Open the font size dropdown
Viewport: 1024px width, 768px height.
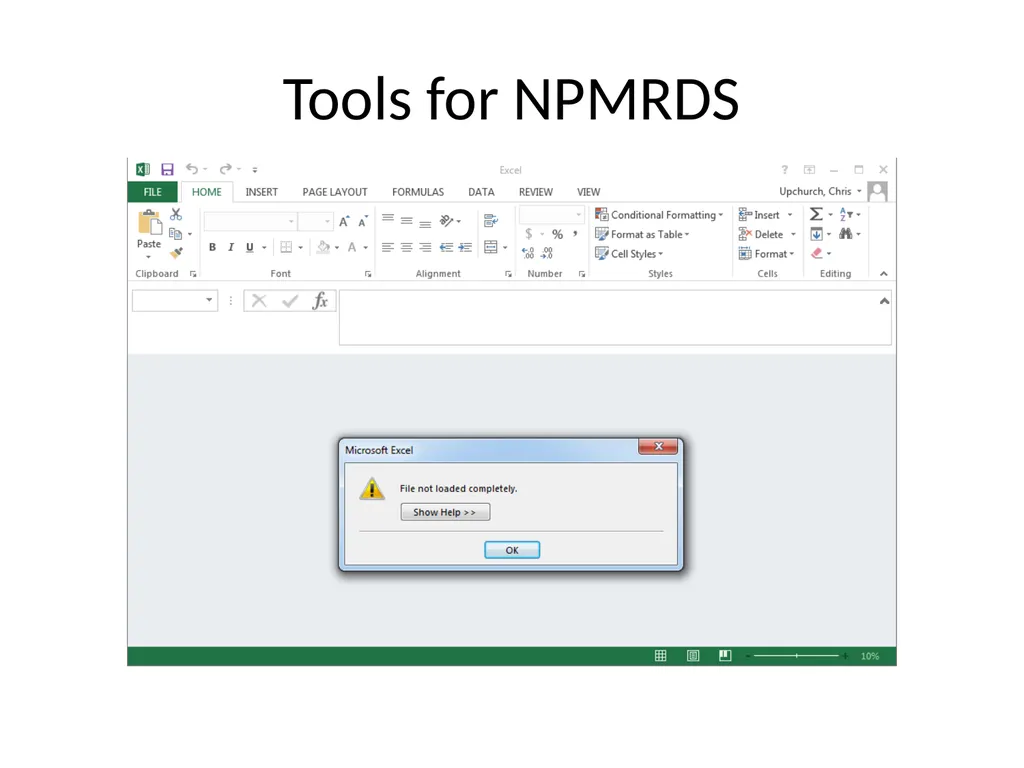point(327,222)
